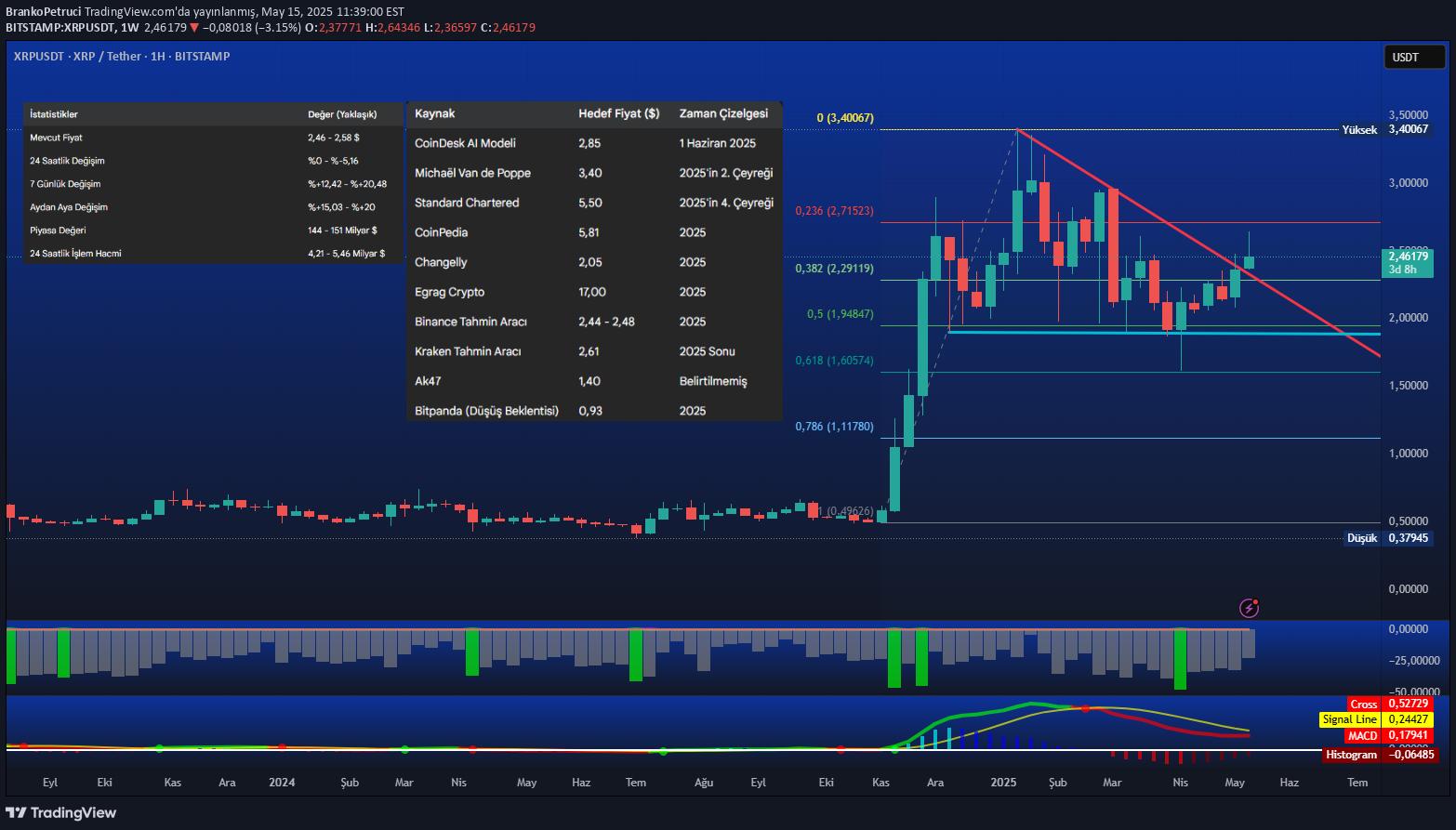Click the Egrag Crypto source cell

point(450,292)
